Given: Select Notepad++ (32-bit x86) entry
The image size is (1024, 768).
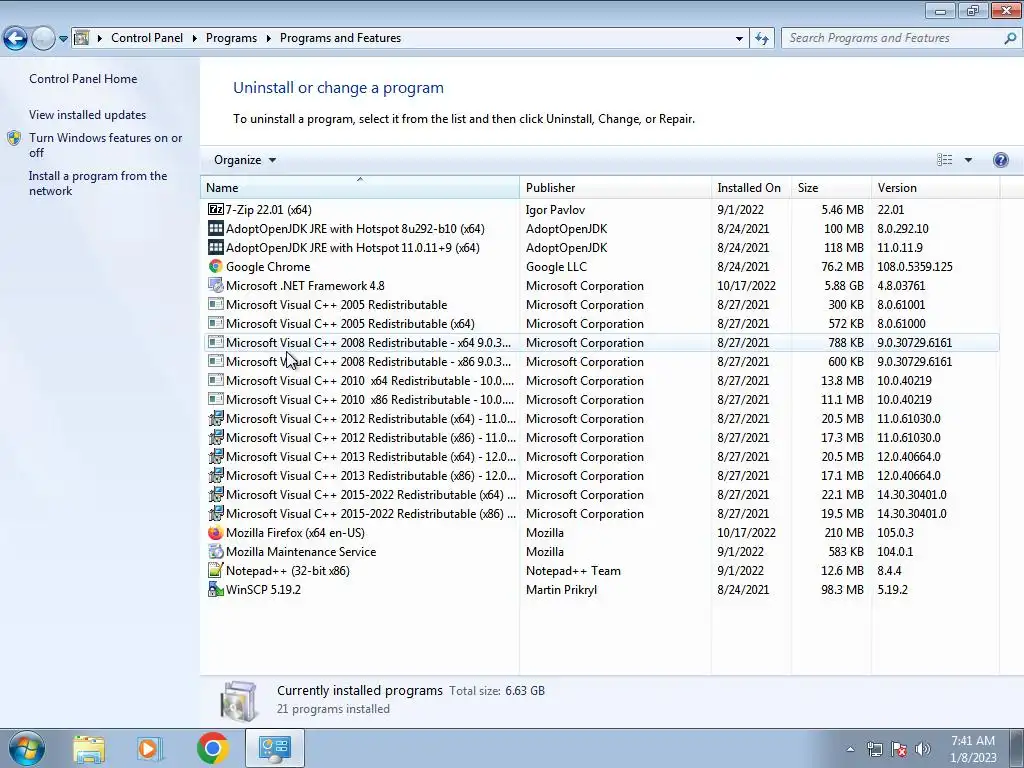Looking at the screenshot, I should pyautogui.click(x=287, y=571).
